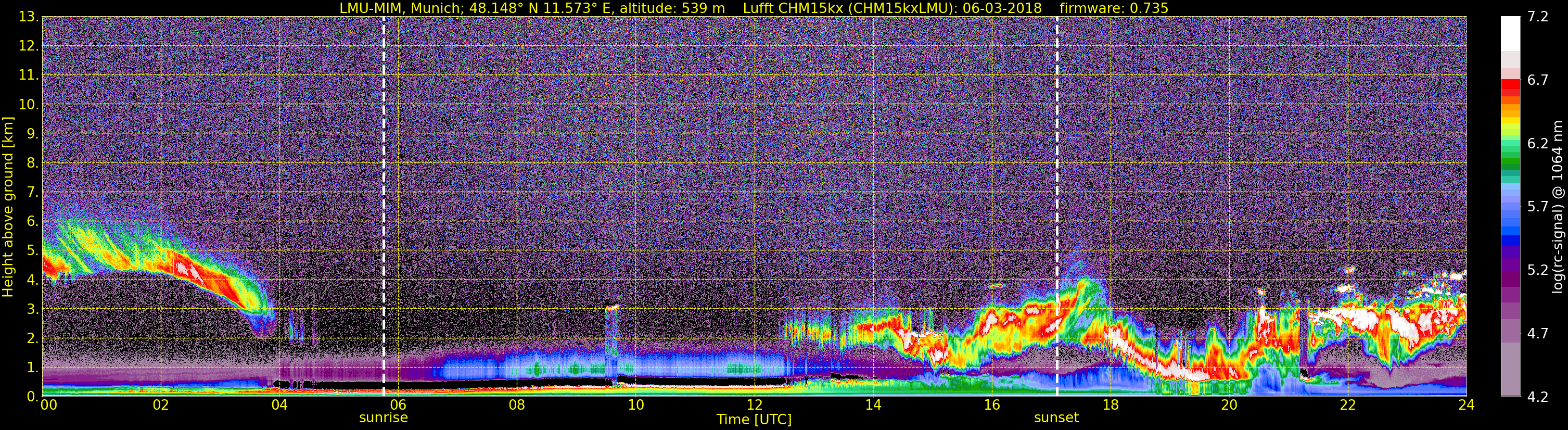This screenshot has height=430, width=1568.
Task: Click the colorbar tick label 7.2
Action: (1538, 17)
